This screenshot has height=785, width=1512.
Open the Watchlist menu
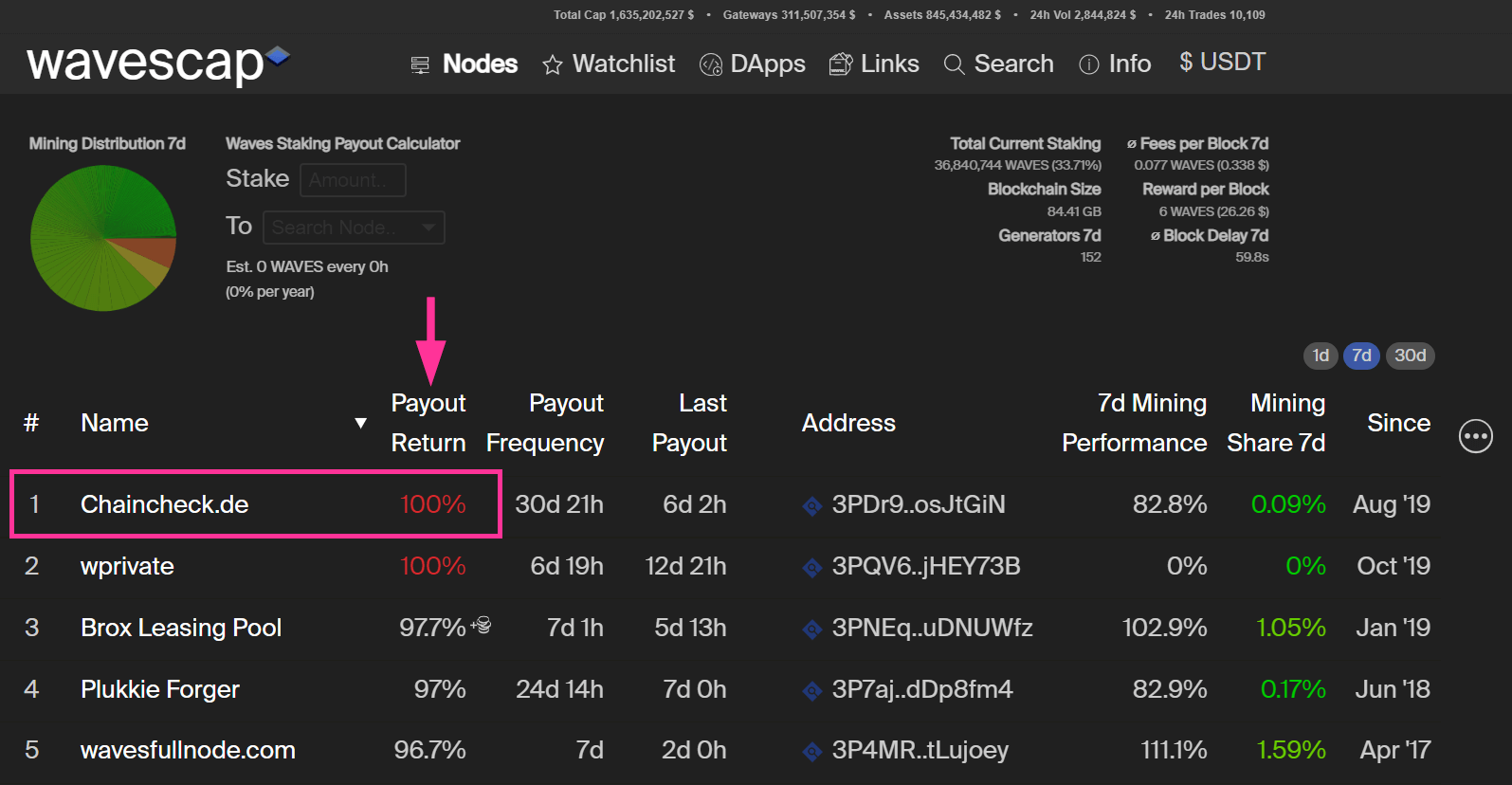pos(624,64)
